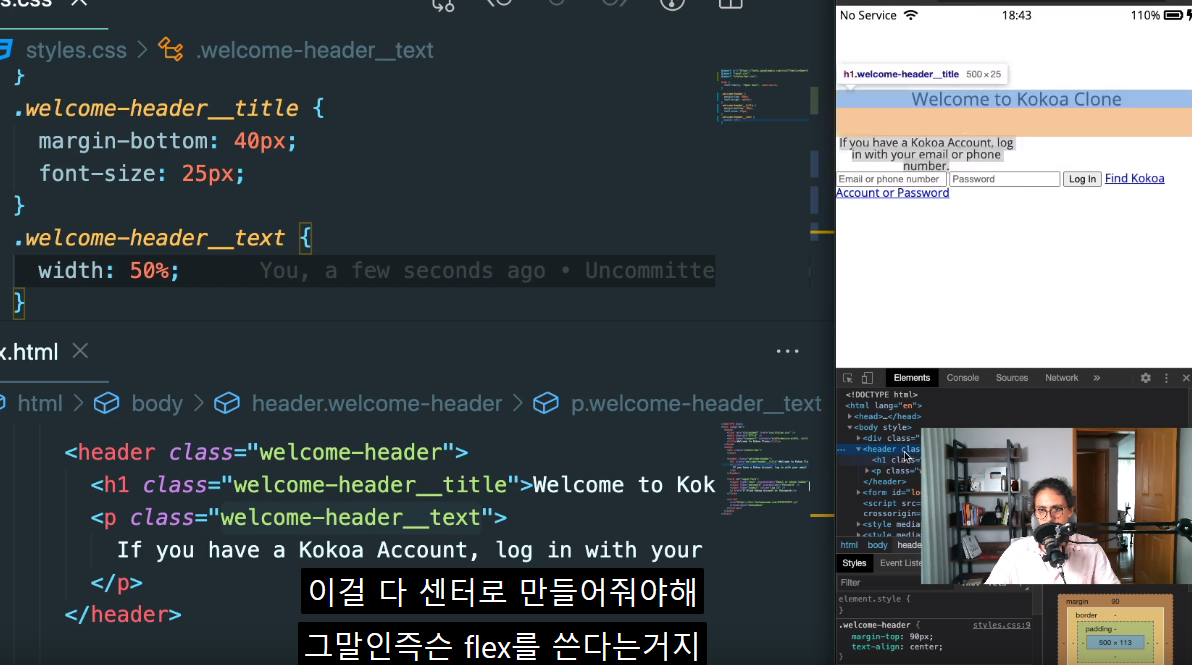The width and height of the screenshot is (1192, 665).
Task: Click the cube icon before header.welcome-header breadcrumb
Action: (x=227, y=403)
